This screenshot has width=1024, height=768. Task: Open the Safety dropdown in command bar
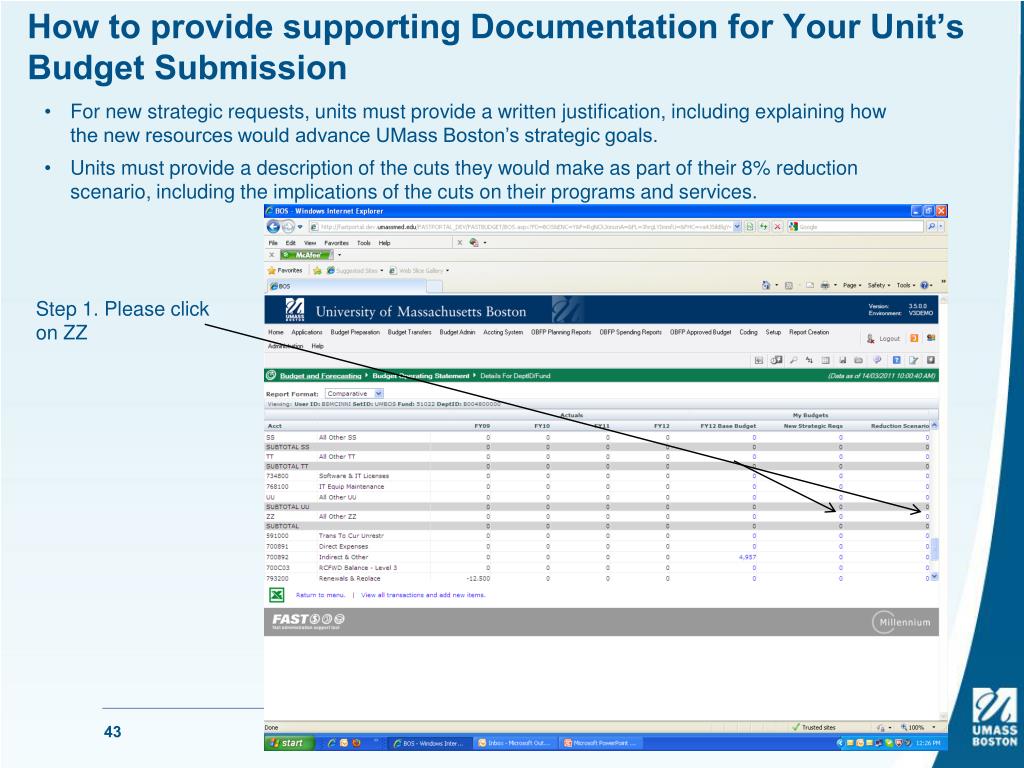(x=879, y=285)
